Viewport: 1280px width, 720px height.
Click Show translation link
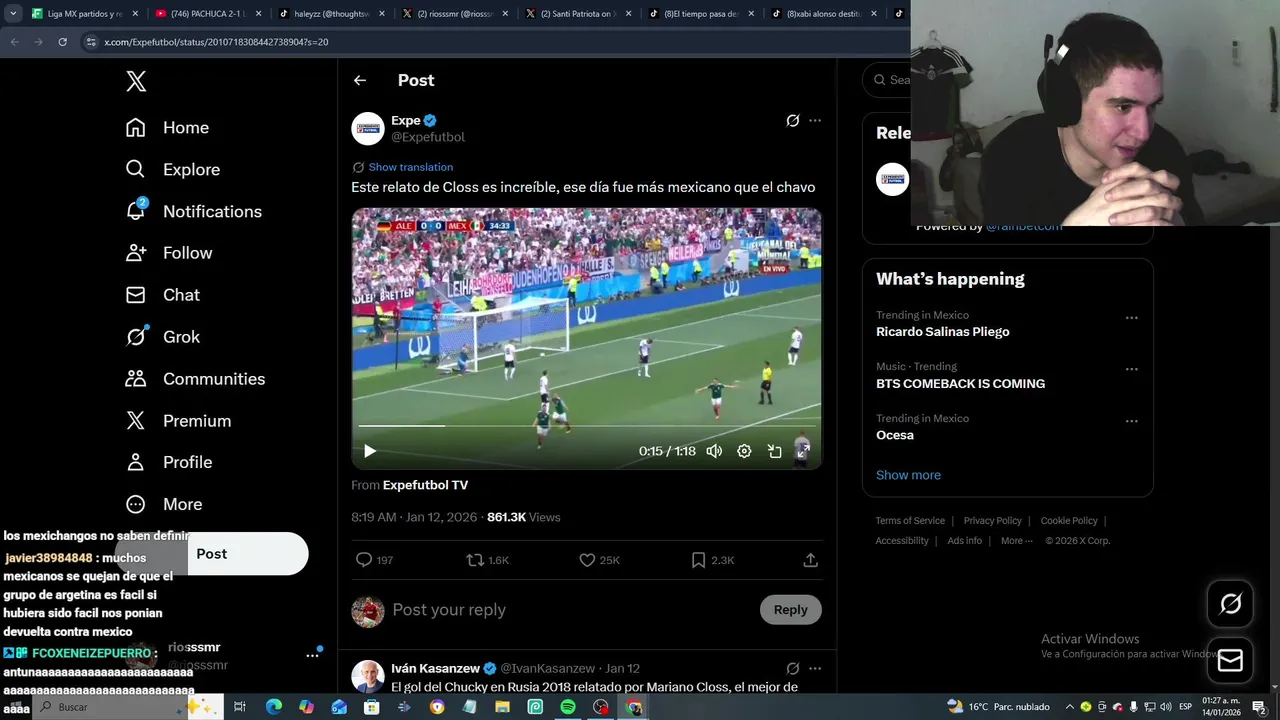point(410,167)
